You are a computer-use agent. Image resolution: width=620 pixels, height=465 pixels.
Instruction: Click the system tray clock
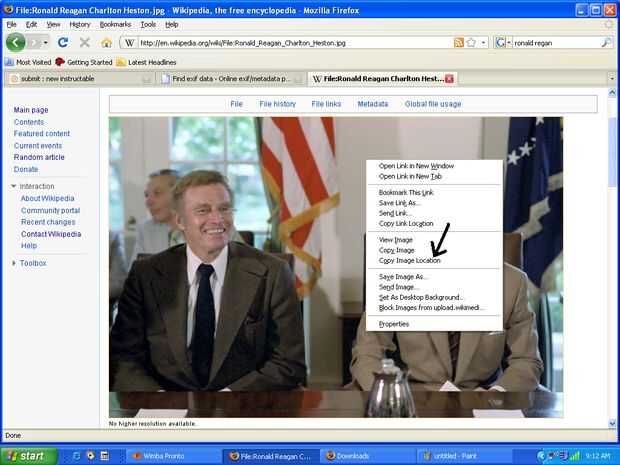coord(598,456)
